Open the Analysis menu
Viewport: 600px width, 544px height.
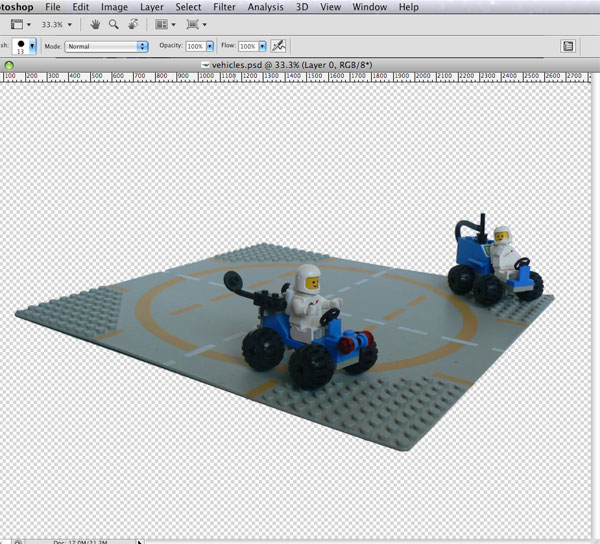coord(266,7)
